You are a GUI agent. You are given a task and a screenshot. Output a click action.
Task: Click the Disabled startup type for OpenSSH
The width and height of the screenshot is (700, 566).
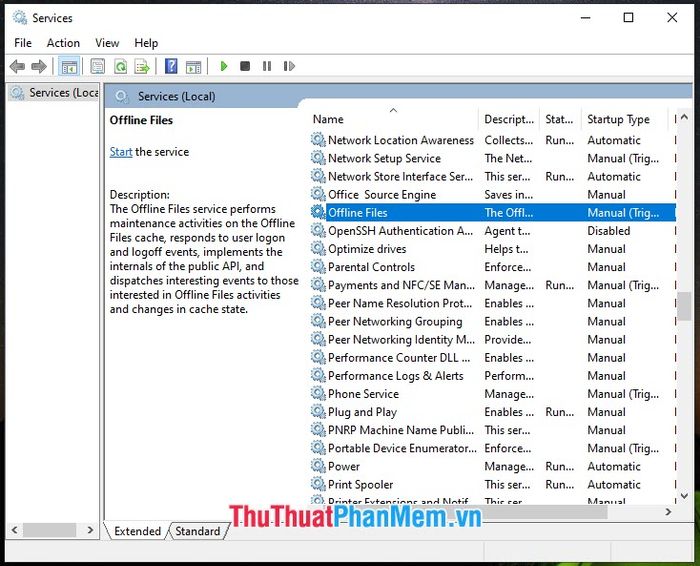click(x=608, y=231)
